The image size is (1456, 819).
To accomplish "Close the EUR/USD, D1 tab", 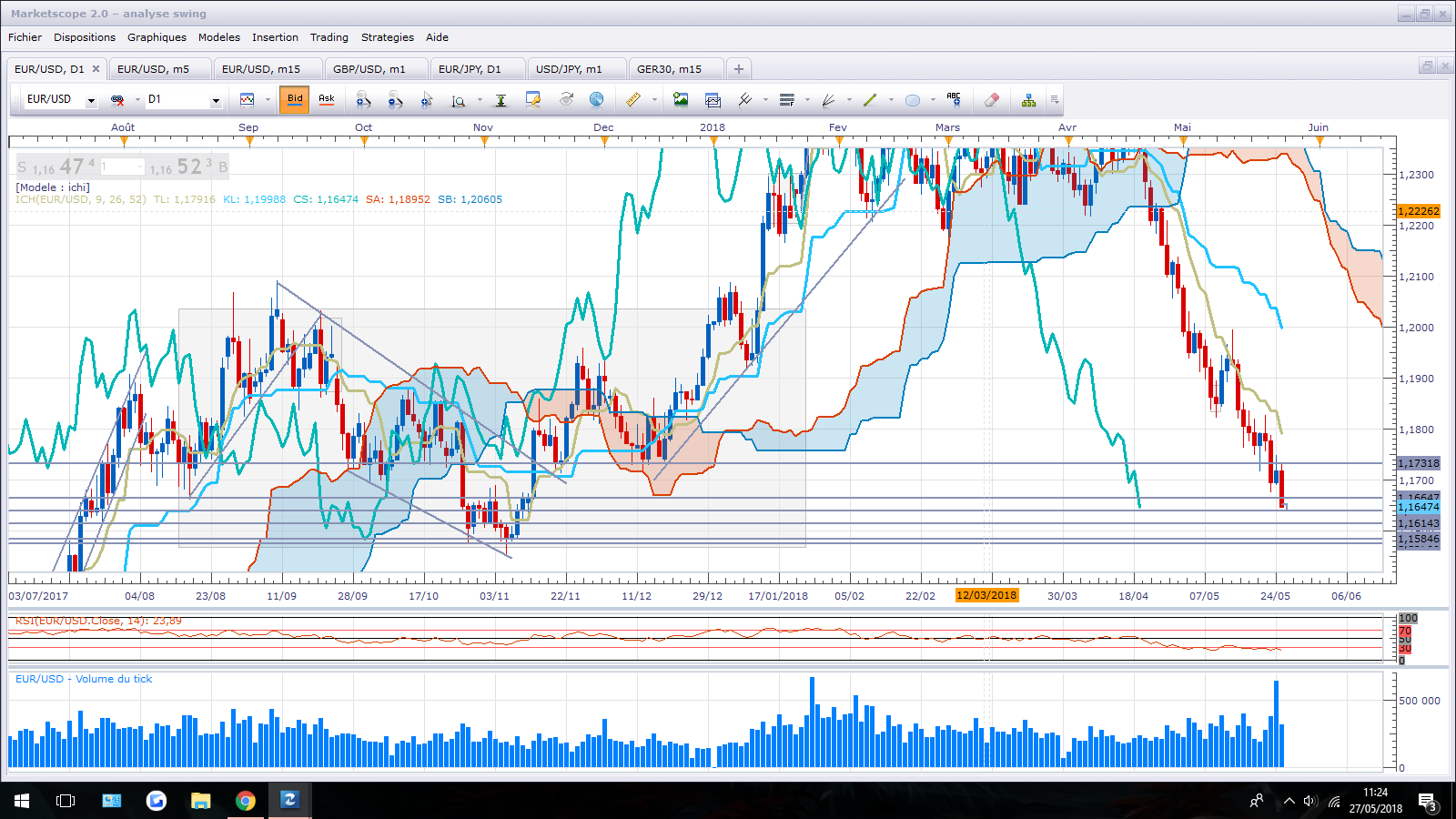I will pos(96,69).
